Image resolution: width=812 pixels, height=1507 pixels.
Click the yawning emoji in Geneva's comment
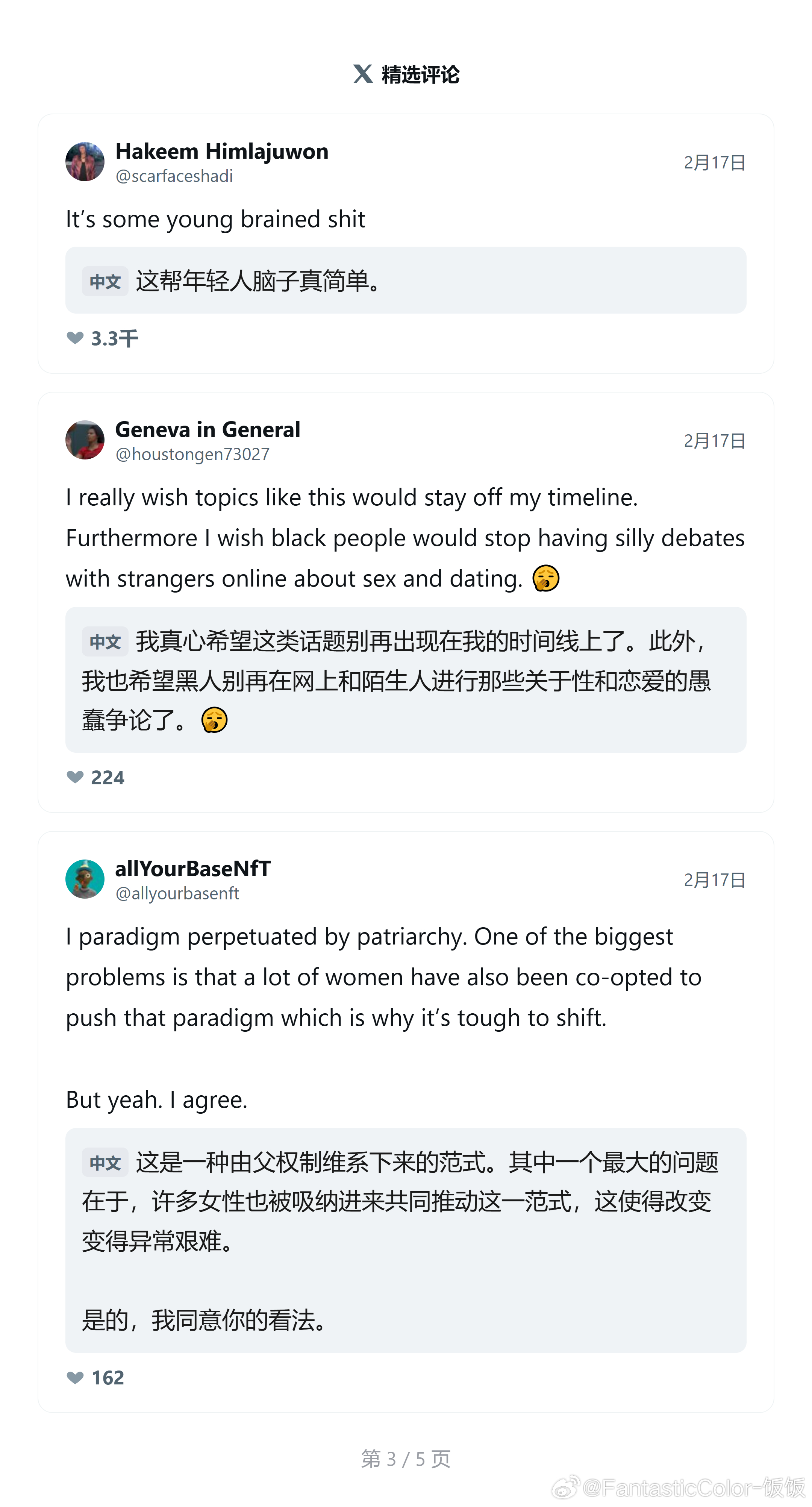[x=546, y=579]
